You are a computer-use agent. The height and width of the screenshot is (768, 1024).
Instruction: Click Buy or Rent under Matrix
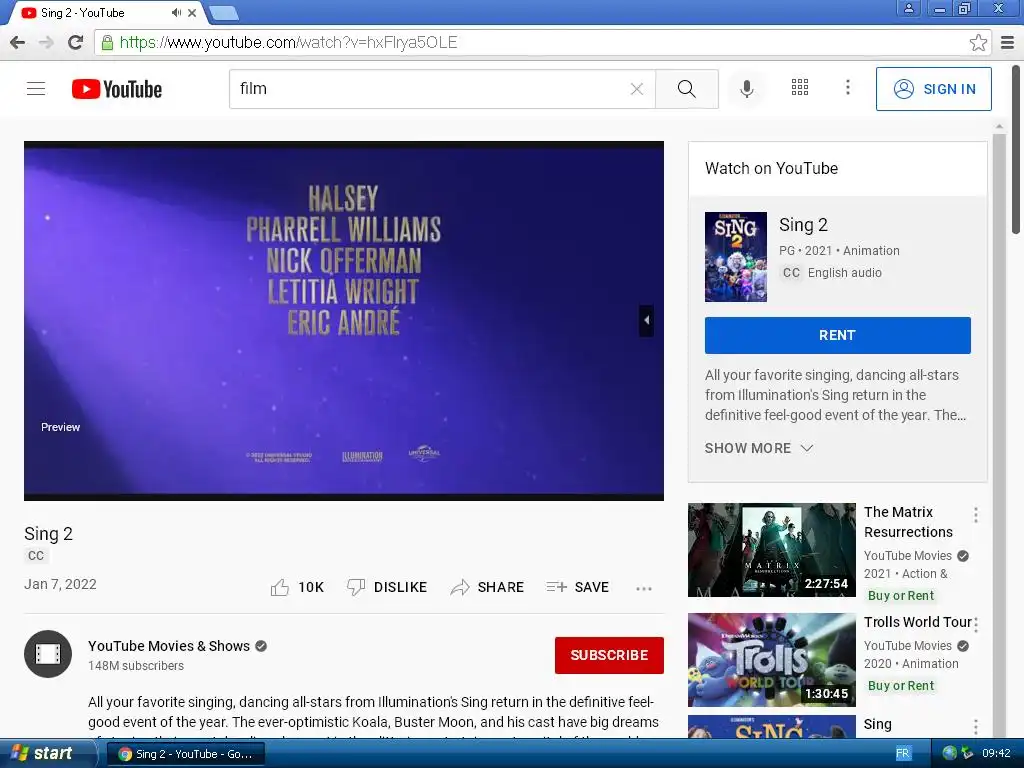tap(901, 596)
